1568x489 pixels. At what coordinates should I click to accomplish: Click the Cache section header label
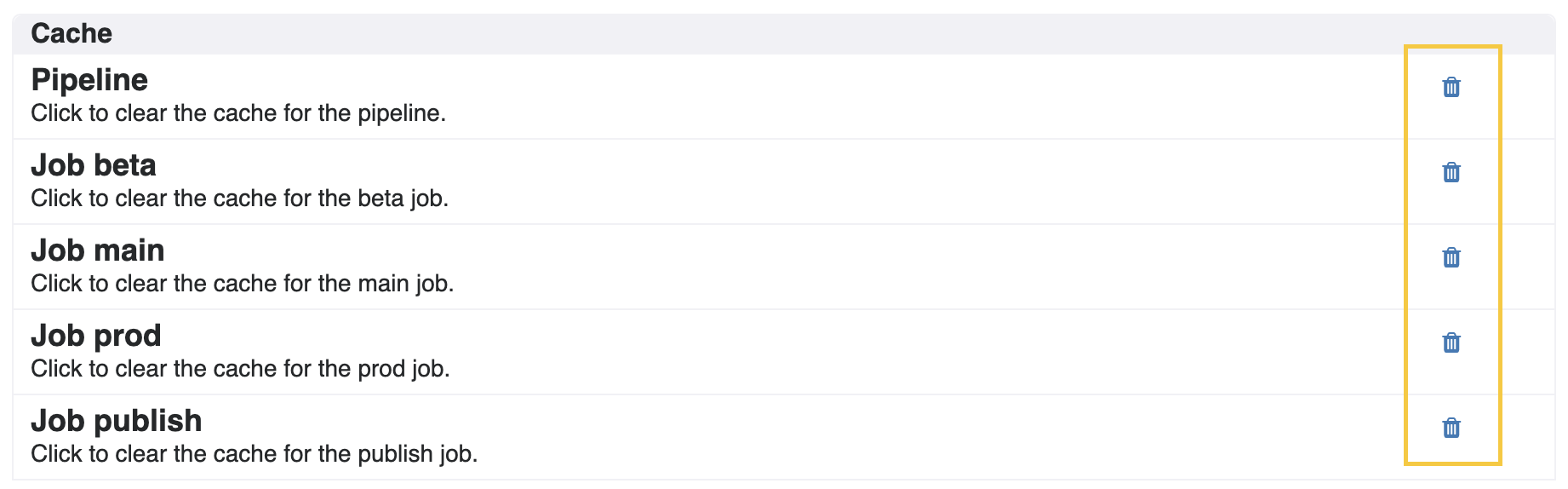click(x=72, y=33)
